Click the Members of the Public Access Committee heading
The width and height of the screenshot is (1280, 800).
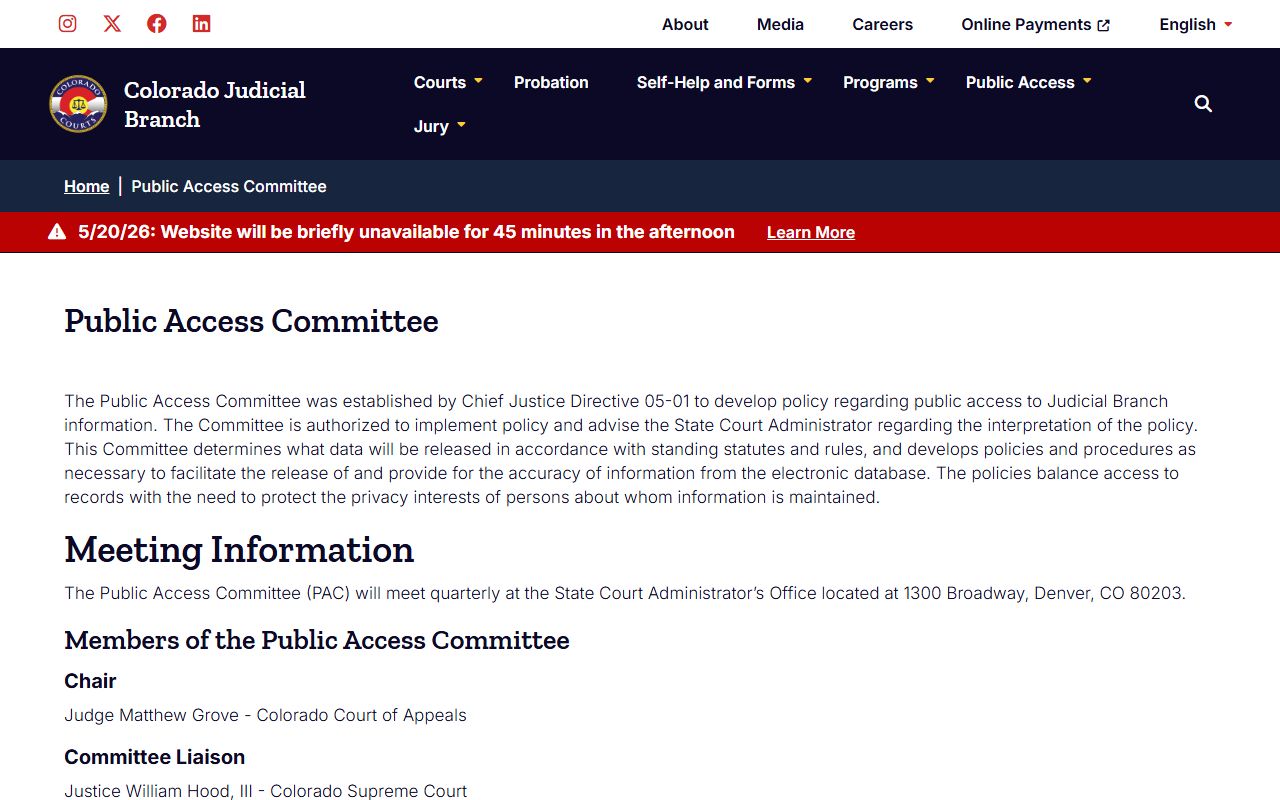tap(317, 640)
